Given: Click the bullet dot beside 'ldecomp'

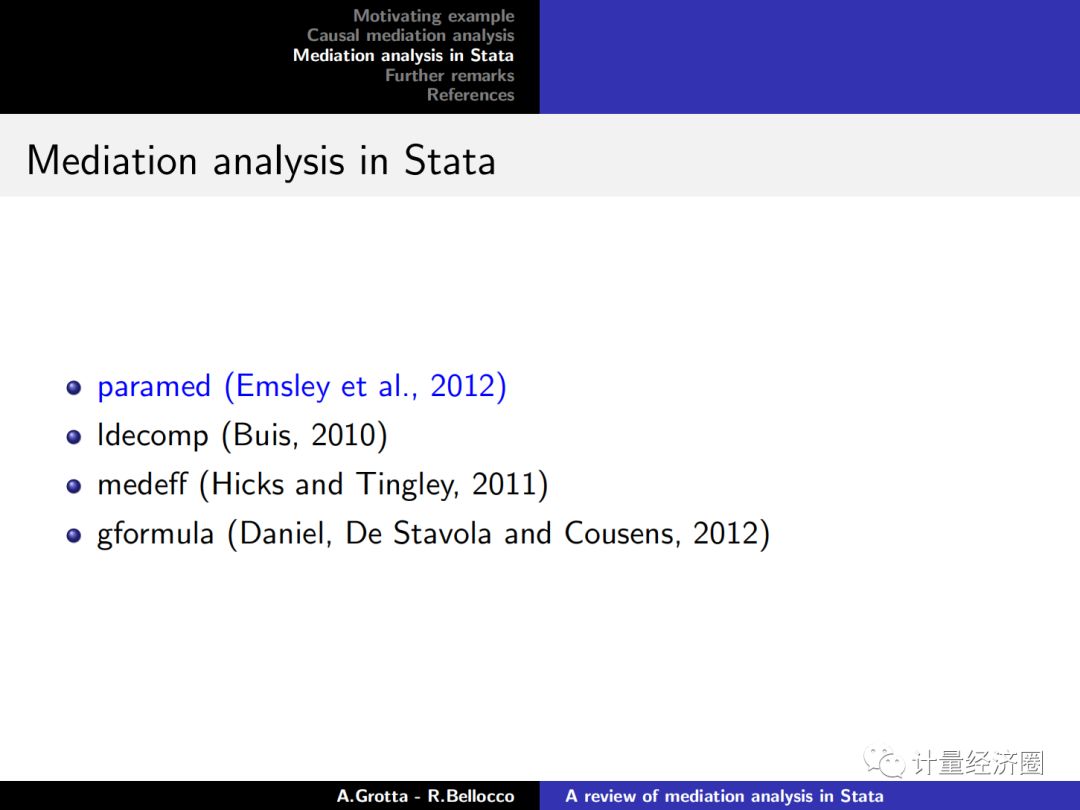Looking at the screenshot, I should pos(74,437).
